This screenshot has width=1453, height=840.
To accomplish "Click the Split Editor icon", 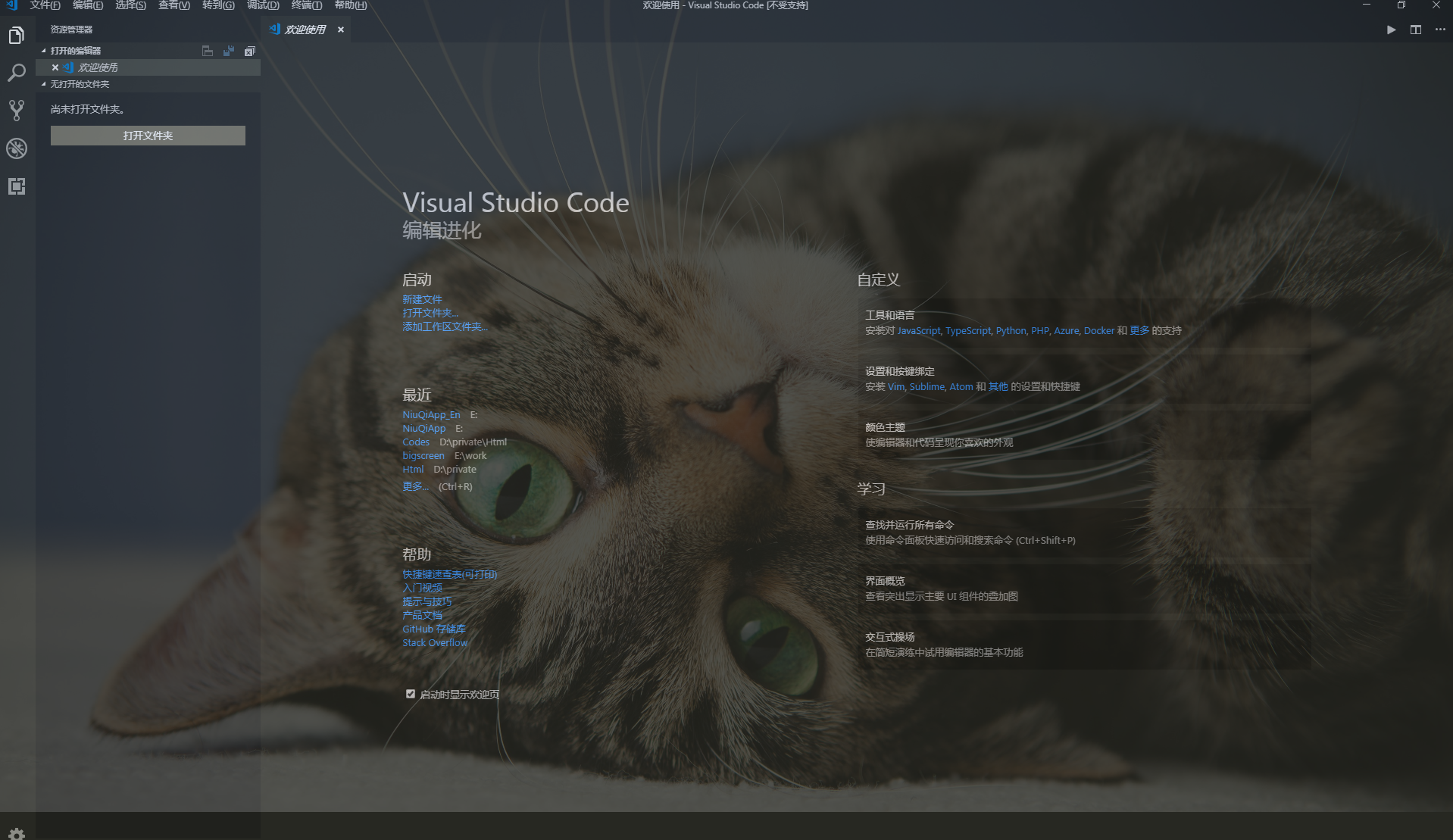I will pyautogui.click(x=1415, y=30).
